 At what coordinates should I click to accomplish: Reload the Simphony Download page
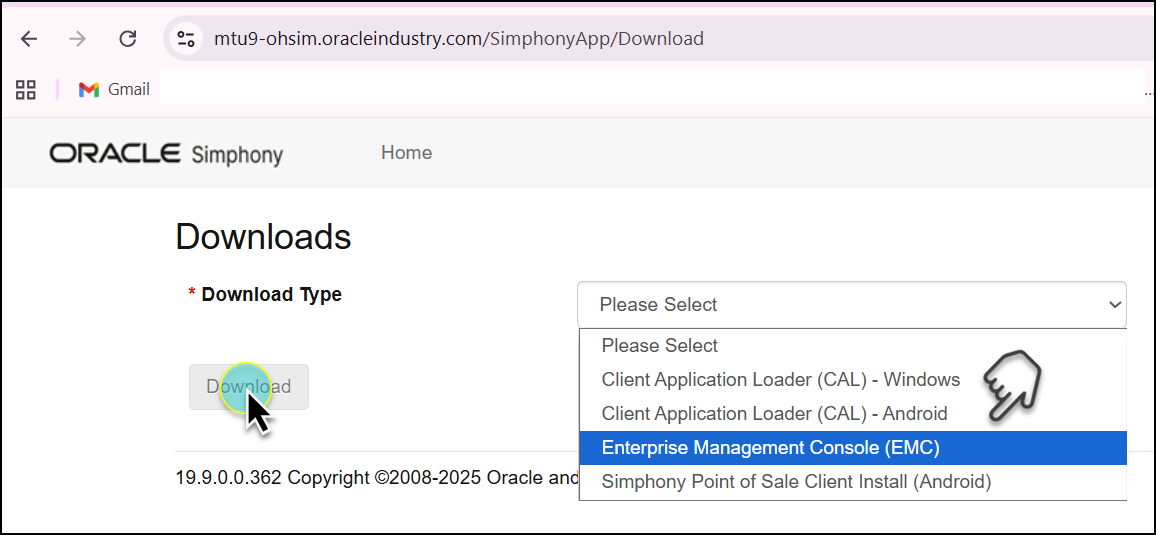point(127,39)
